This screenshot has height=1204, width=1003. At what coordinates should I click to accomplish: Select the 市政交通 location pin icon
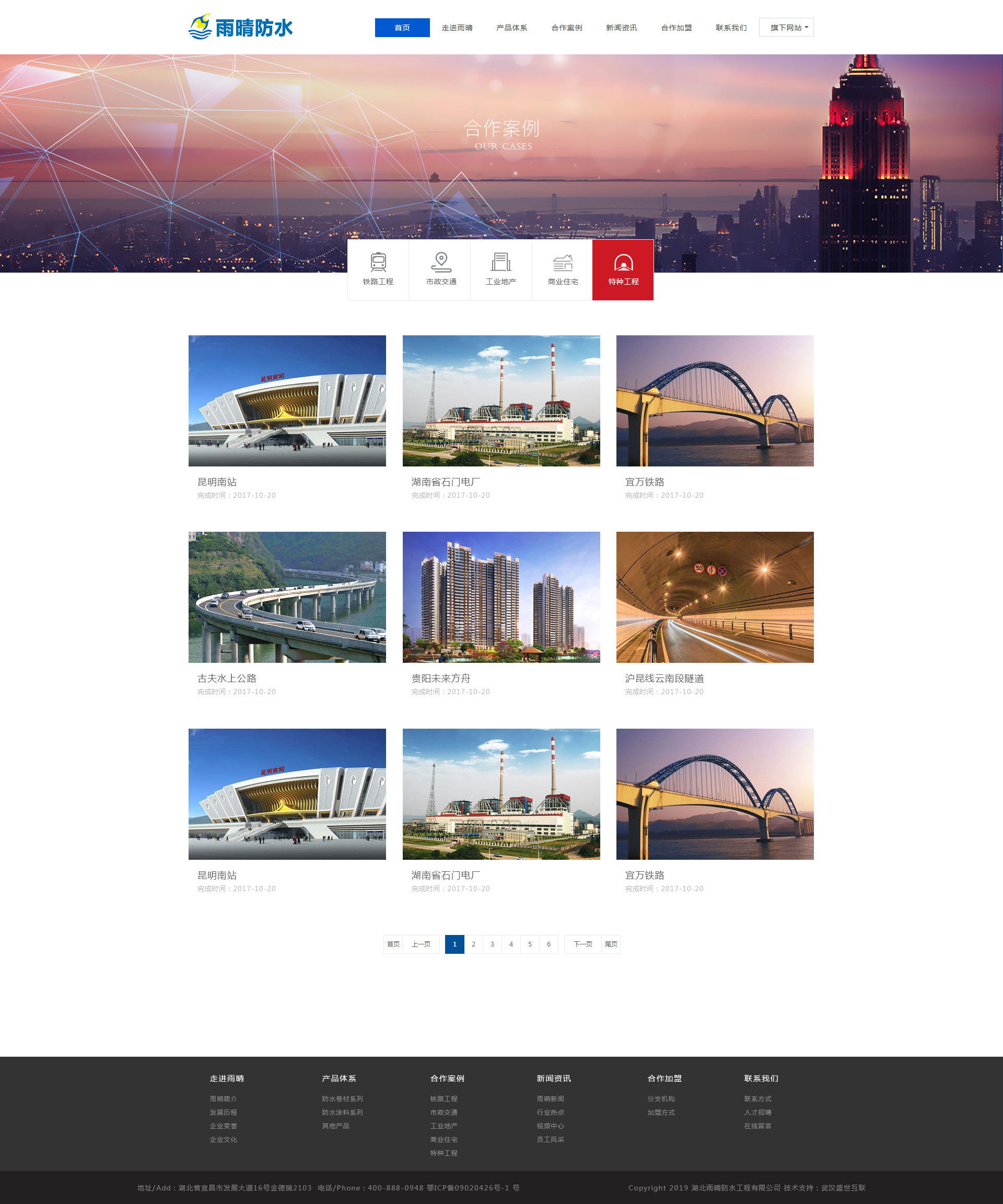pos(440,263)
